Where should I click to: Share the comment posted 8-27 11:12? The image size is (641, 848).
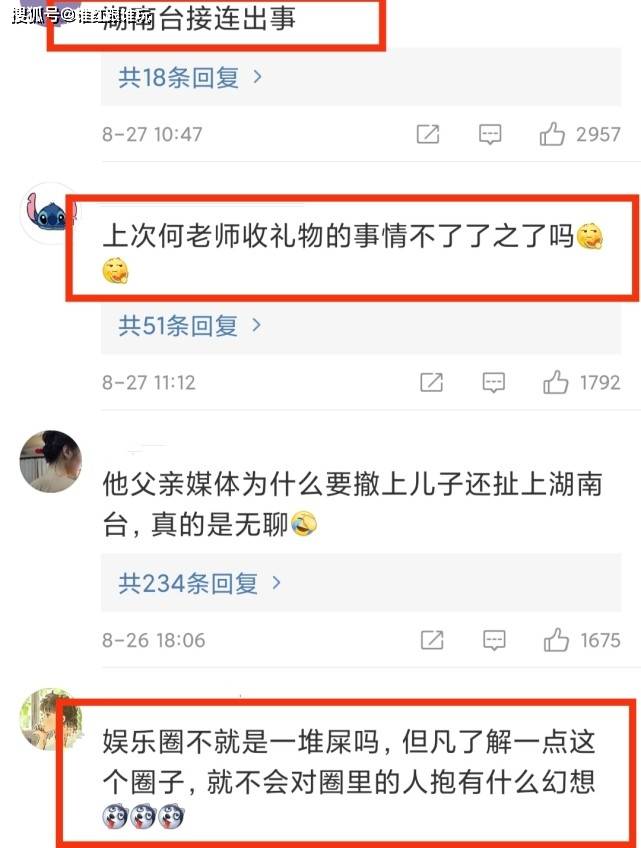point(432,382)
